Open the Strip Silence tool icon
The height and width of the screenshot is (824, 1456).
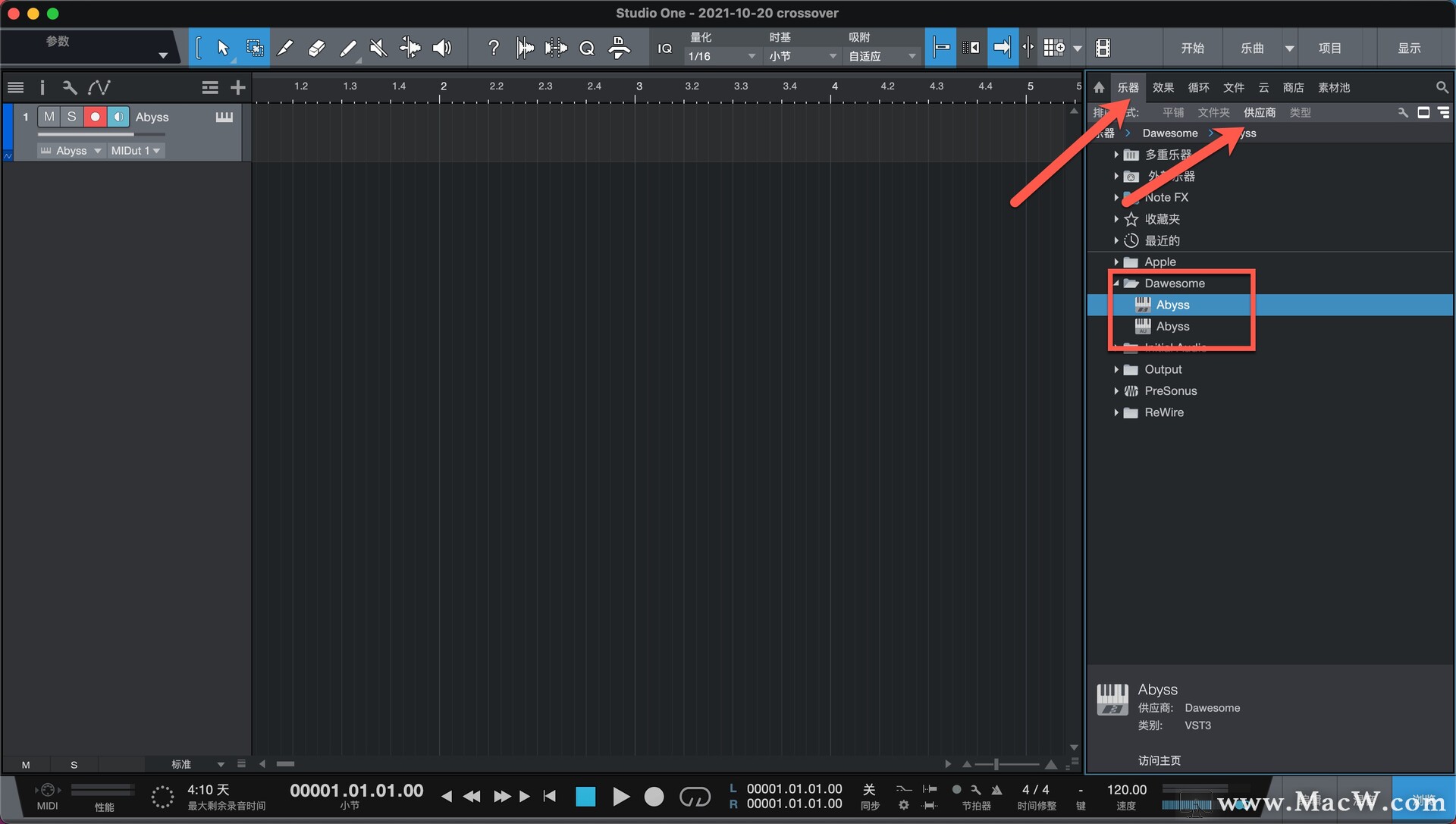[525, 49]
